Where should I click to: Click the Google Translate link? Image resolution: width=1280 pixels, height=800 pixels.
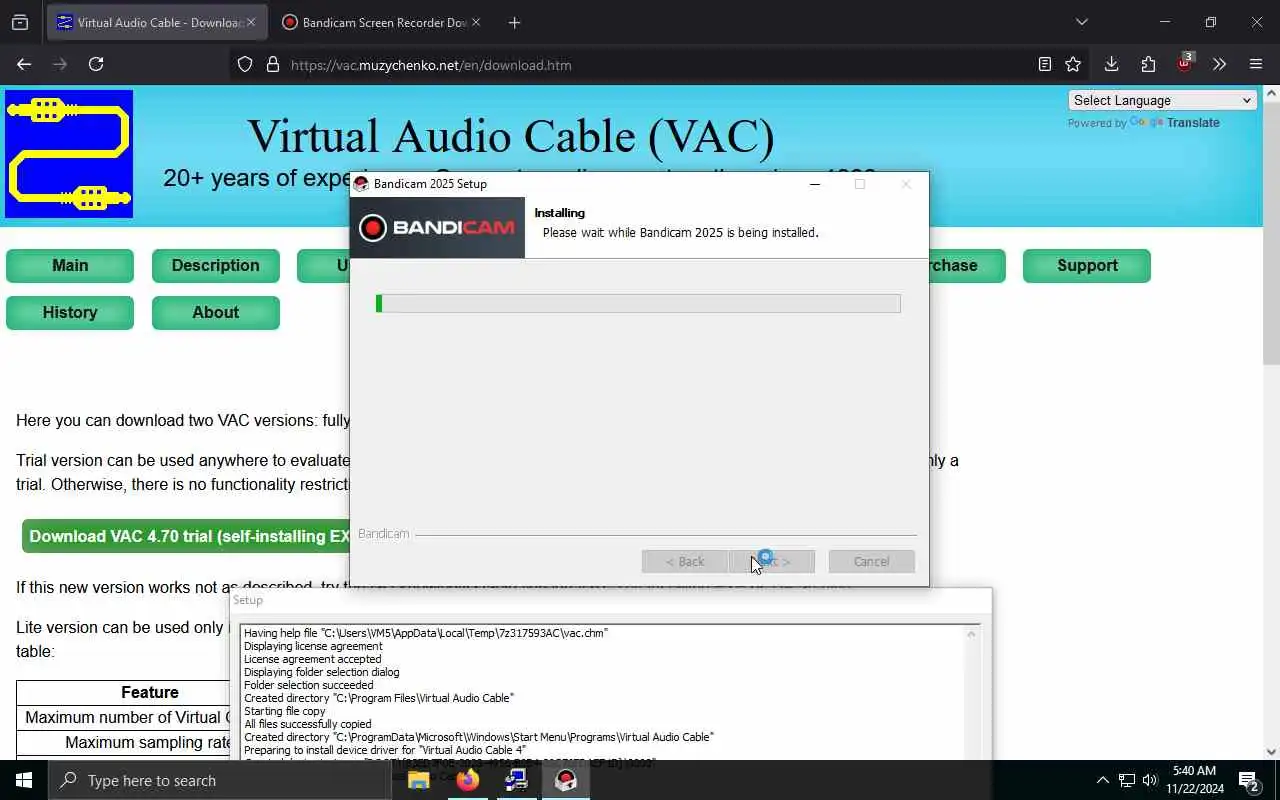tap(1175, 123)
